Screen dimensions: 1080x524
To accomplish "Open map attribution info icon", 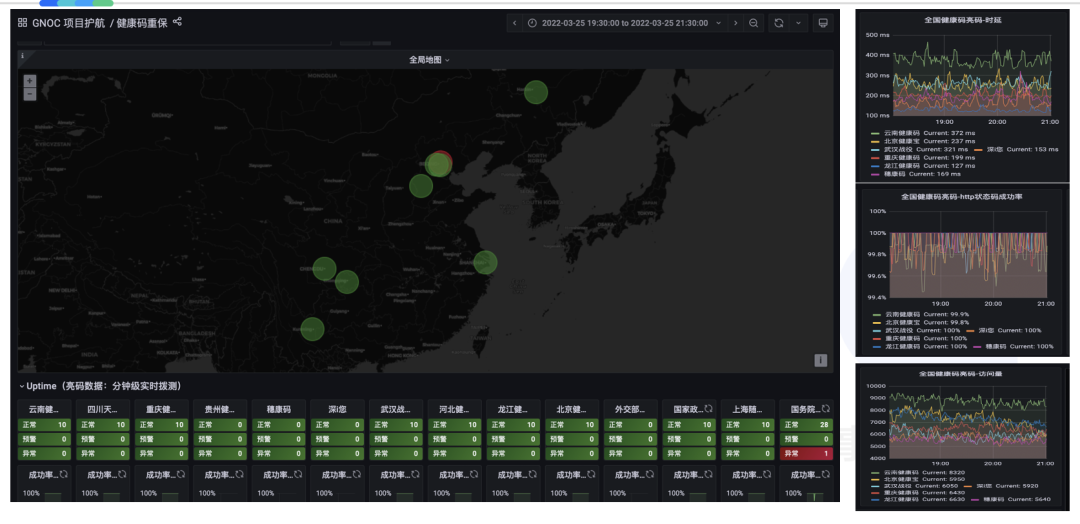I will coord(820,360).
